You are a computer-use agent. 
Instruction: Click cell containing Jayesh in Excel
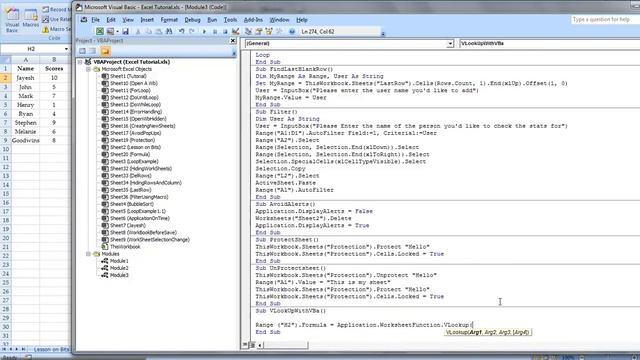[25, 78]
